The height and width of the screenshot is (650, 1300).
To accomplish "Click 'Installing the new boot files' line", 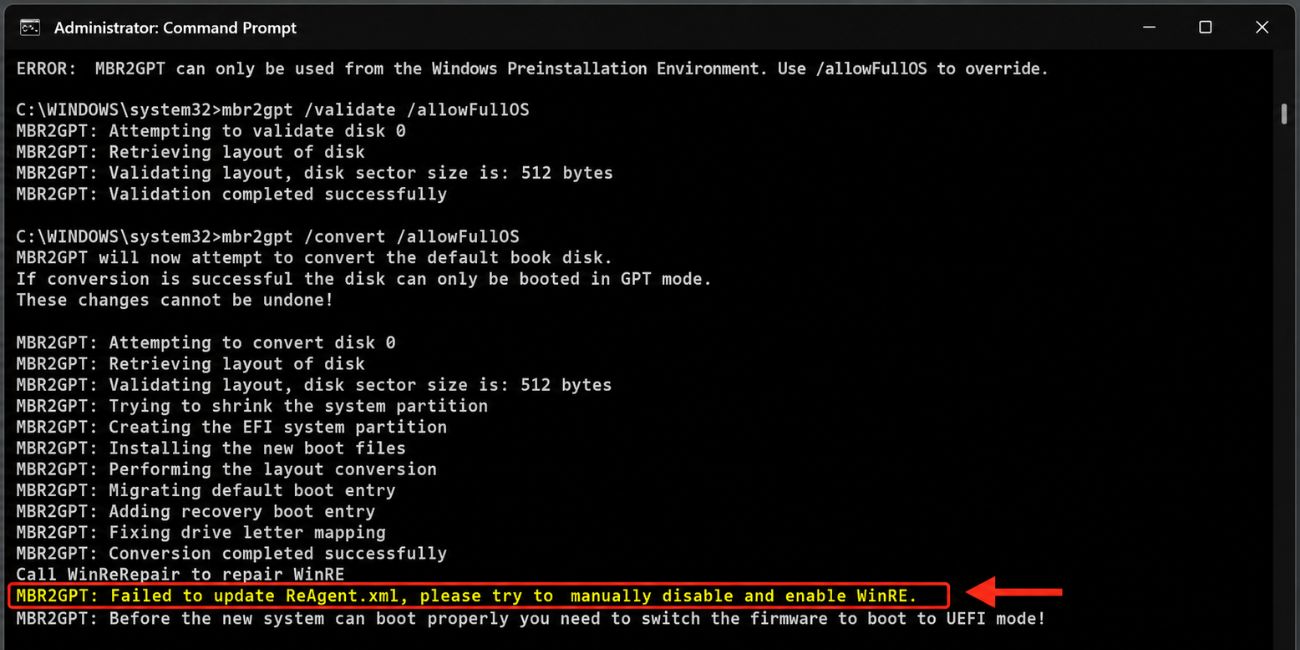I will [211, 448].
